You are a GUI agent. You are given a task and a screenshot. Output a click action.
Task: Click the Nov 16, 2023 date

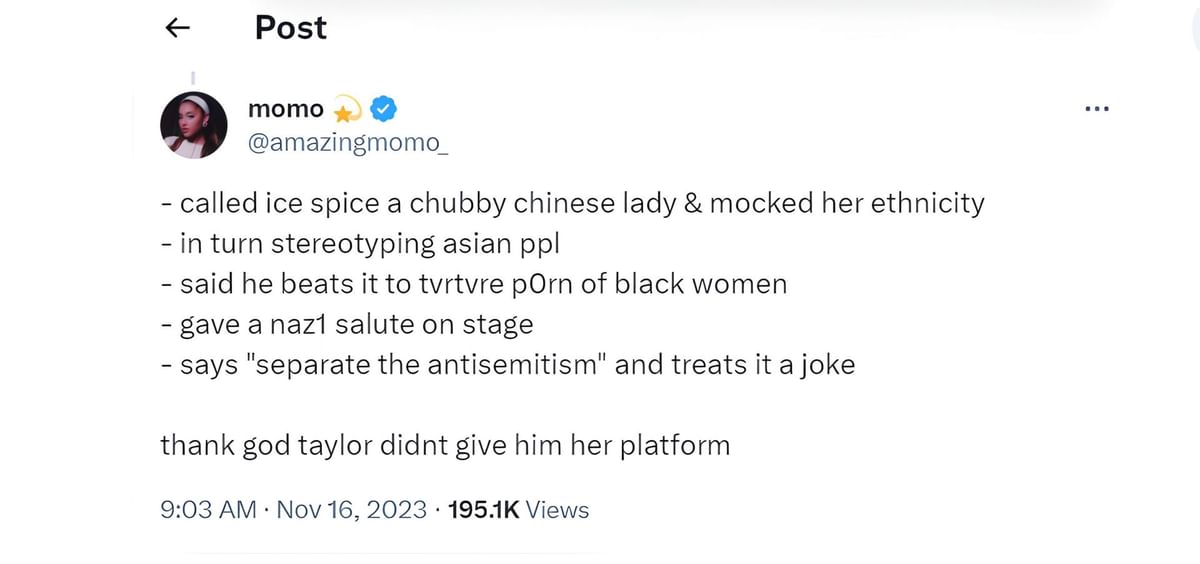(349, 510)
